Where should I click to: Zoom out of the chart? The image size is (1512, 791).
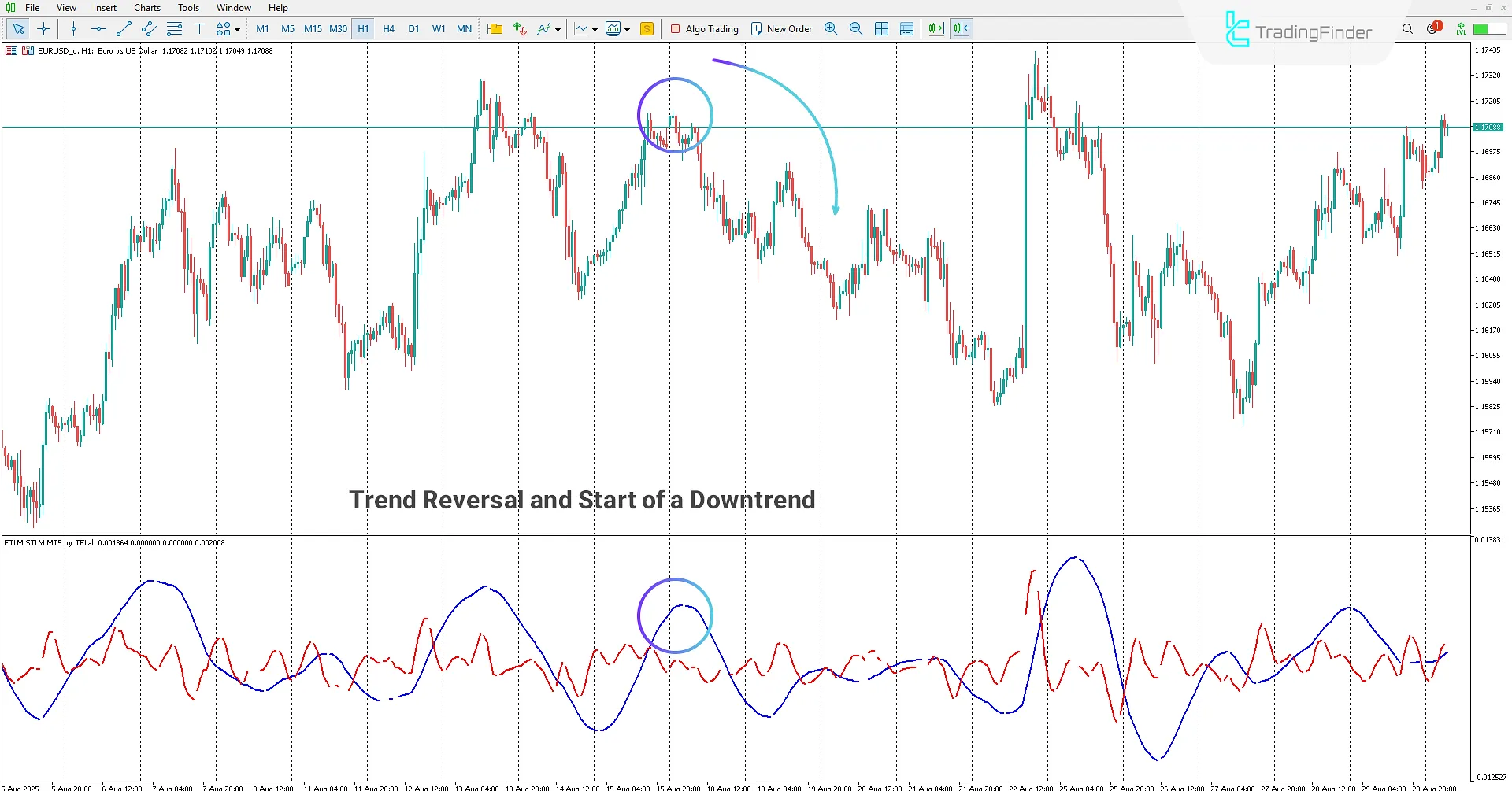click(856, 28)
